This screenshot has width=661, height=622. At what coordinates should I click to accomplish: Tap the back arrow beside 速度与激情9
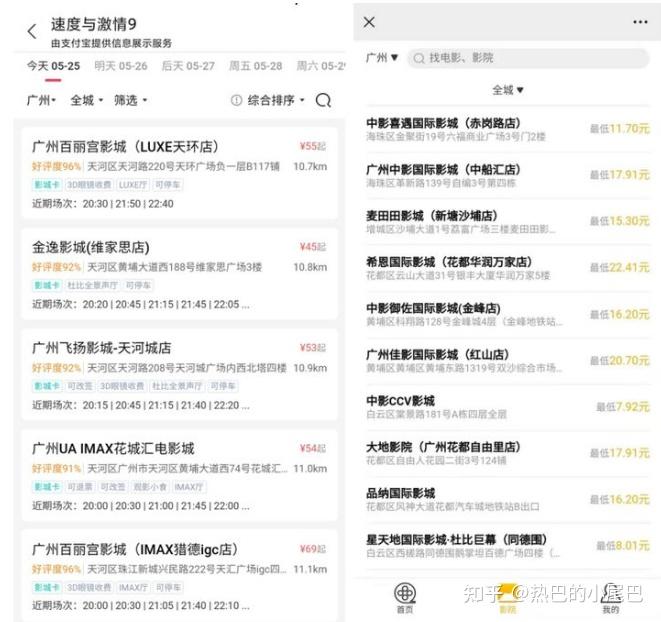point(32,32)
